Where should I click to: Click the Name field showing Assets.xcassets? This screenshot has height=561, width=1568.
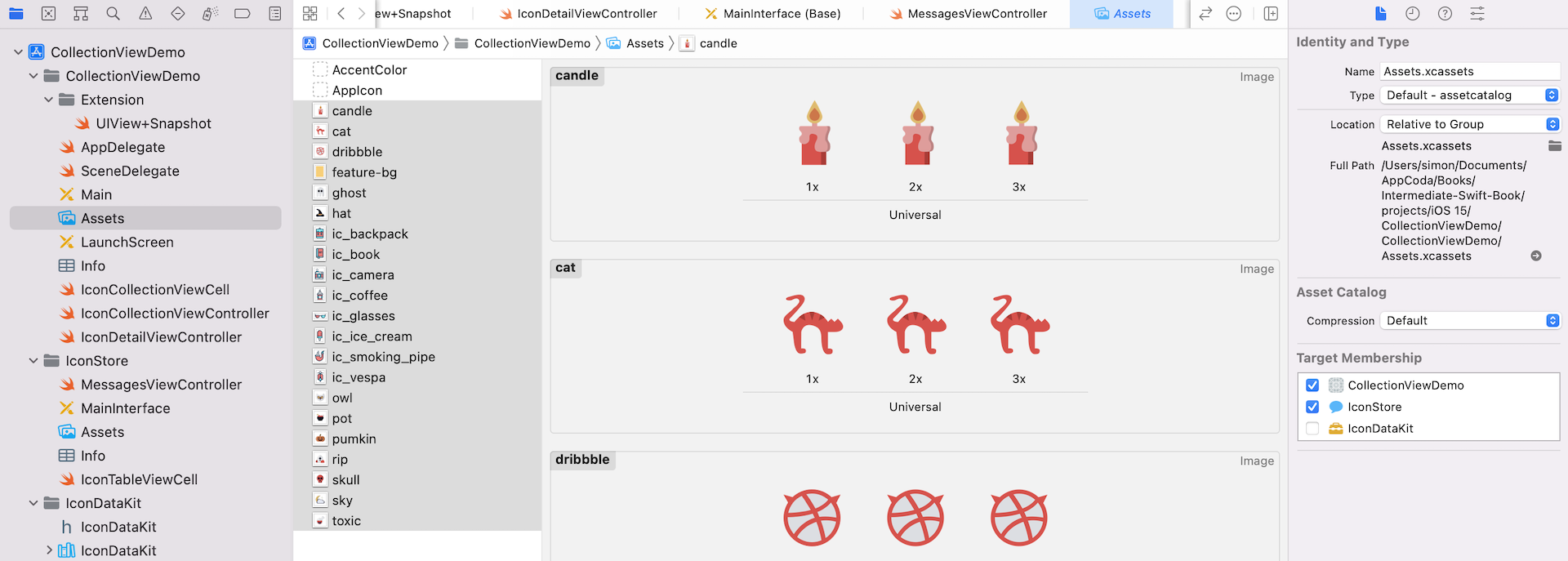click(x=1468, y=72)
